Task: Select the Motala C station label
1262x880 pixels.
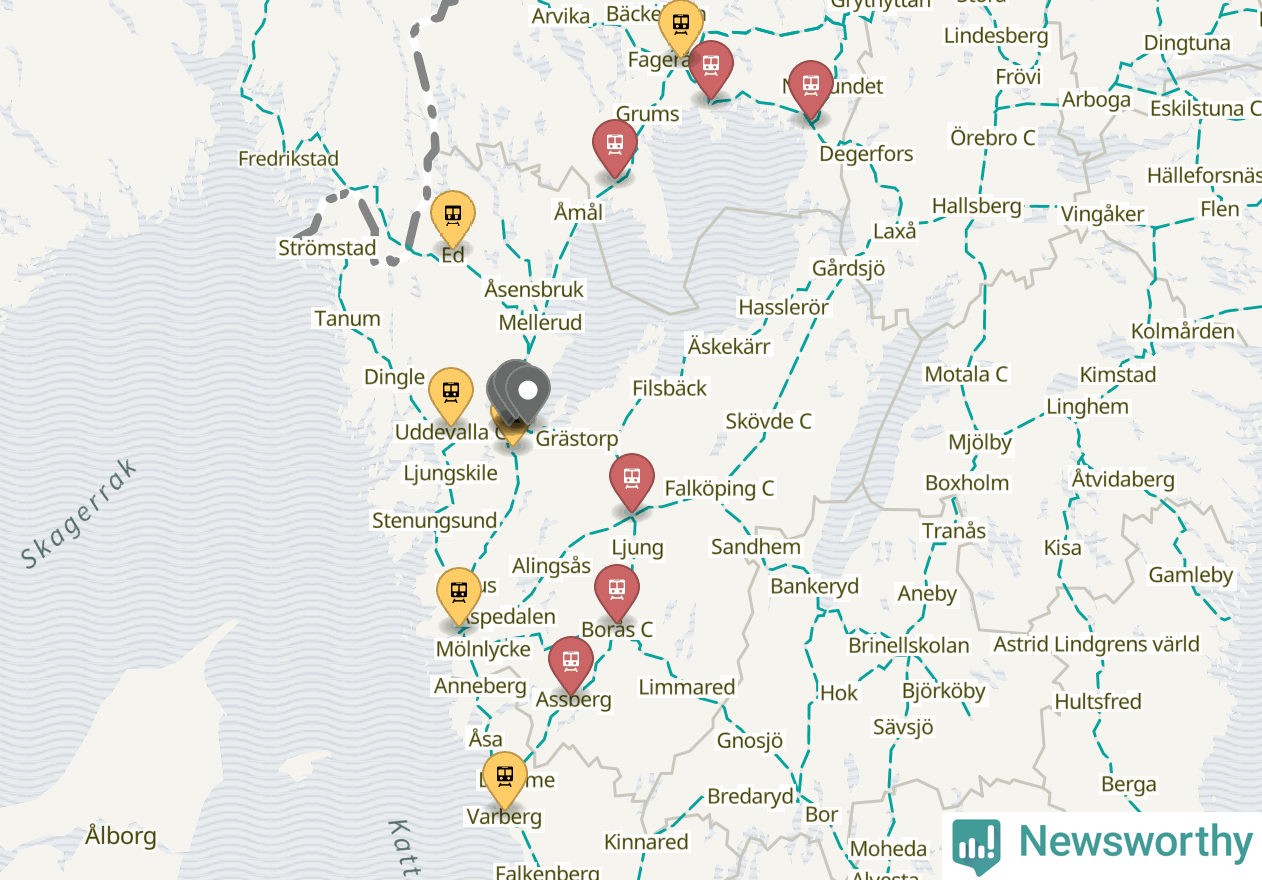Action: [966, 374]
